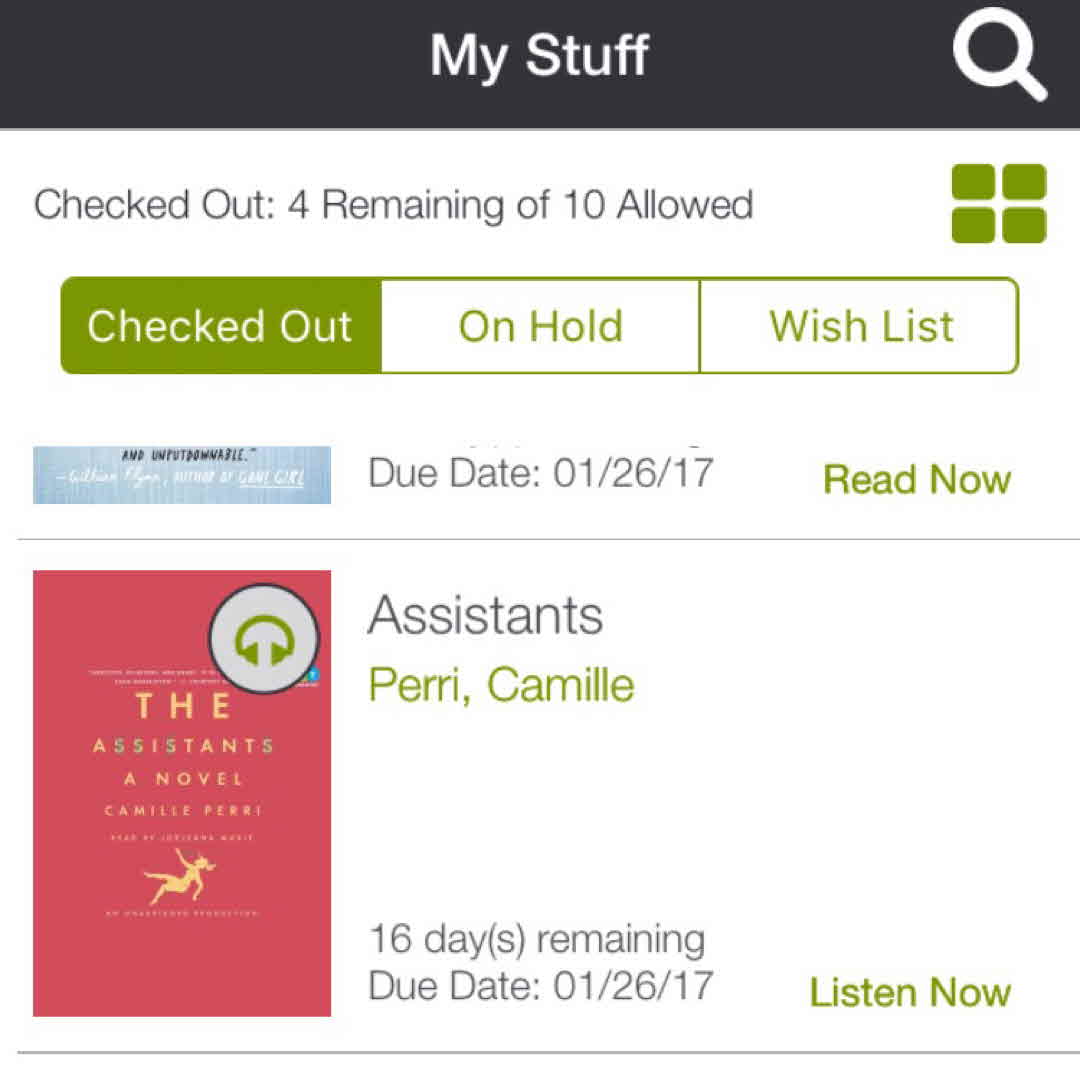Tap the headphones audiobook badge

[x=263, y=638]
